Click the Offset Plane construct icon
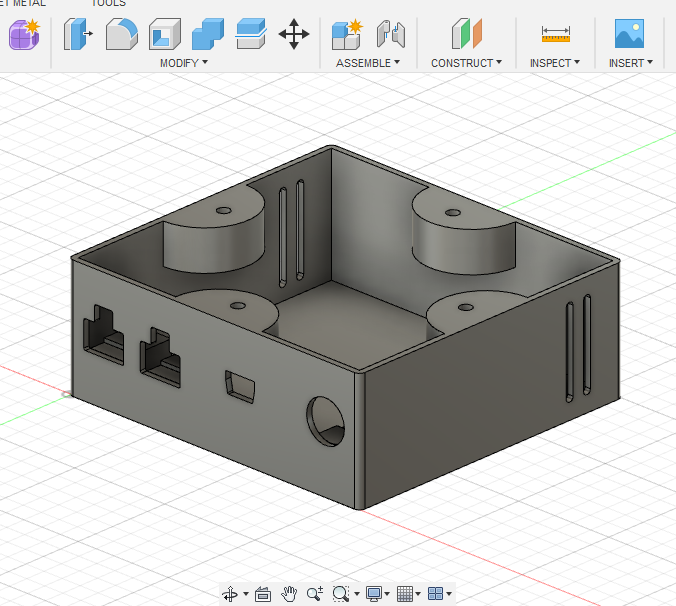Viewport: 676px width, 606px height. [467, 34]
